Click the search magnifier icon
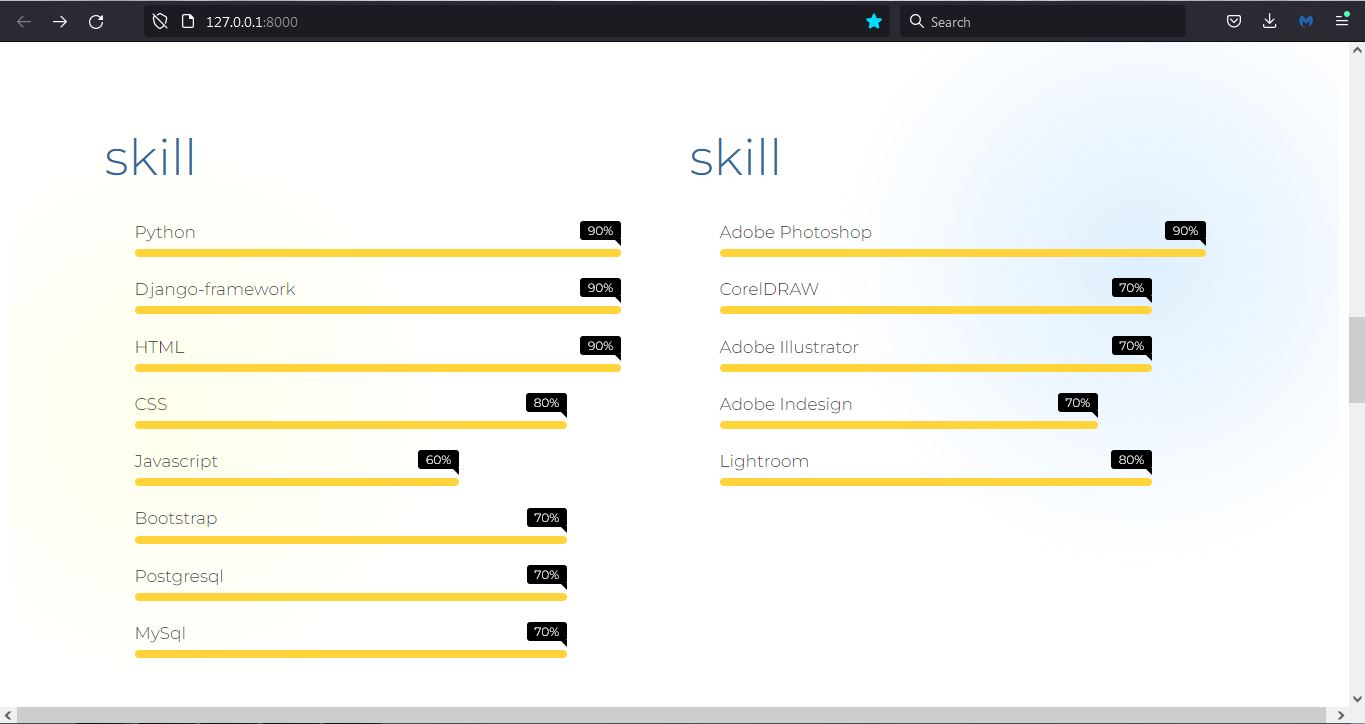 click(916, 21)
